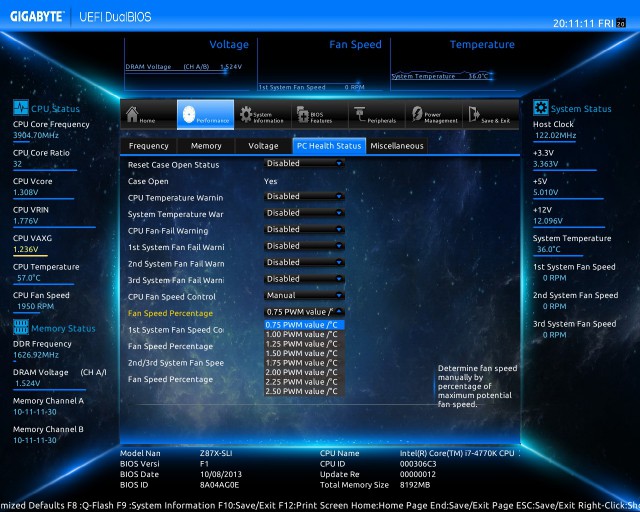This screenshot has height=512, width=640.
Task: Open the Home section icon
Action: [x=132, y=114]
